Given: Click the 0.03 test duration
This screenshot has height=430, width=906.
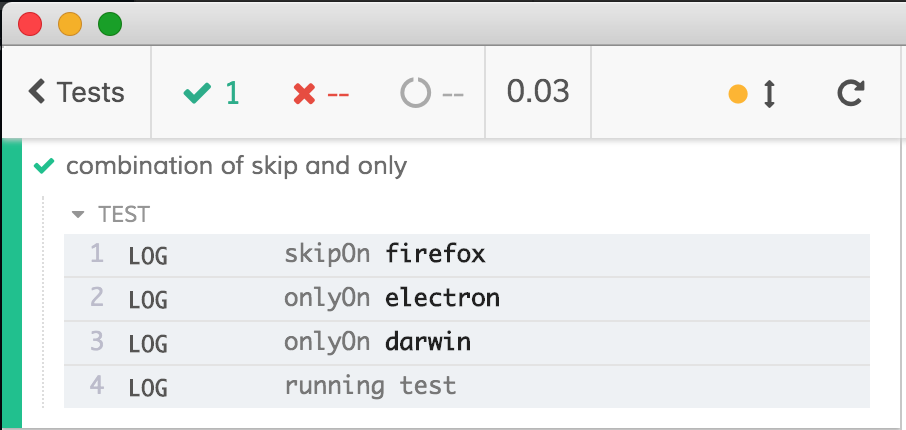Looking at the screenshot, I should click(x=538, y=92).
